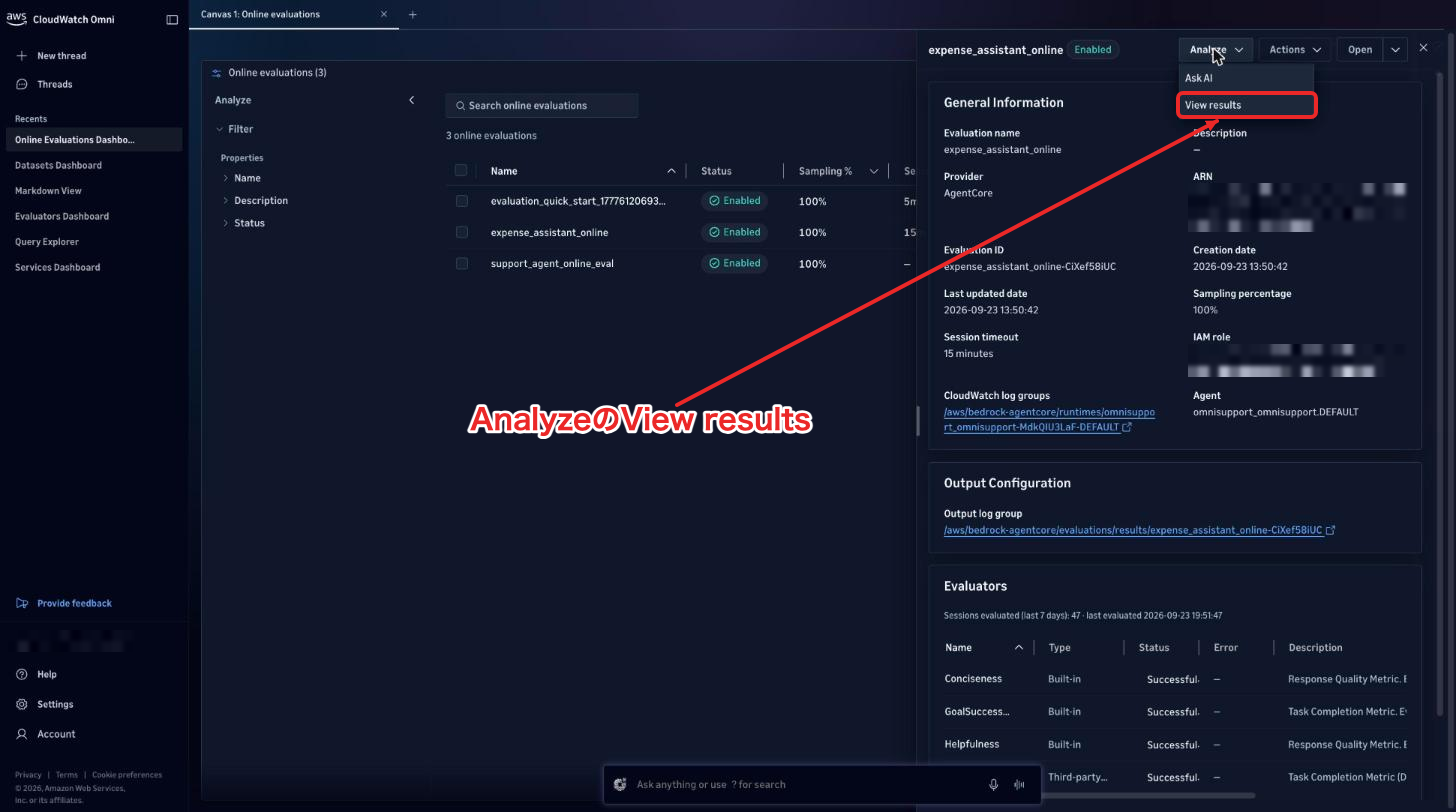Click the horizontal scrollbar under the Evaluators table

(1148, 796)
